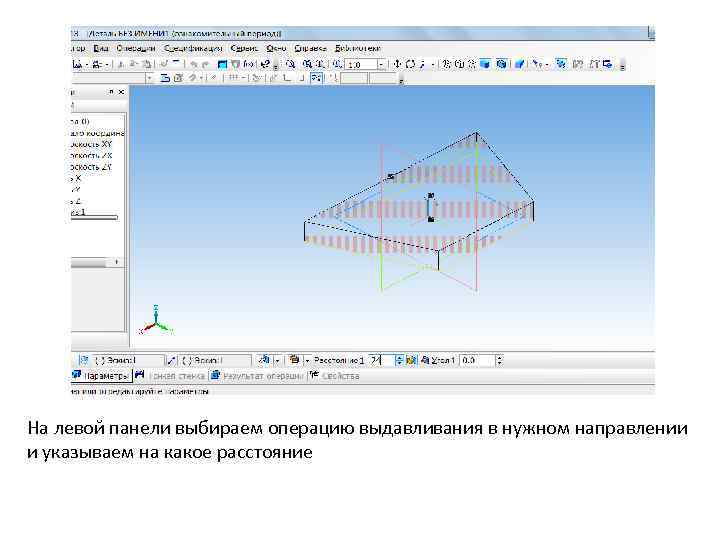Open the empty current-state dropdown
This screenshot has height=540, width=720.
pos(149,78)
